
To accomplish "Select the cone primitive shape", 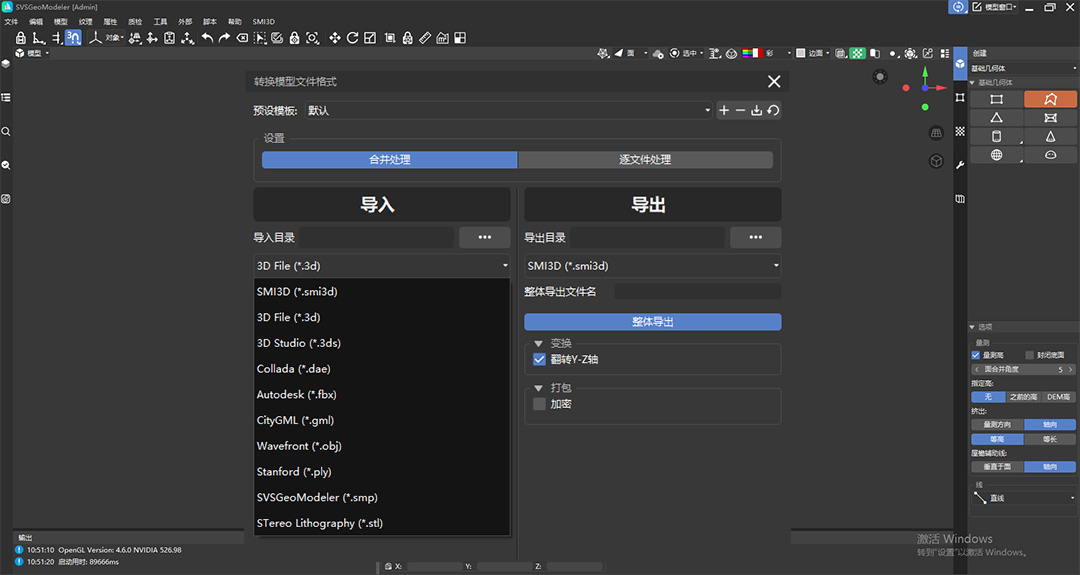I will pos(1050,136).
